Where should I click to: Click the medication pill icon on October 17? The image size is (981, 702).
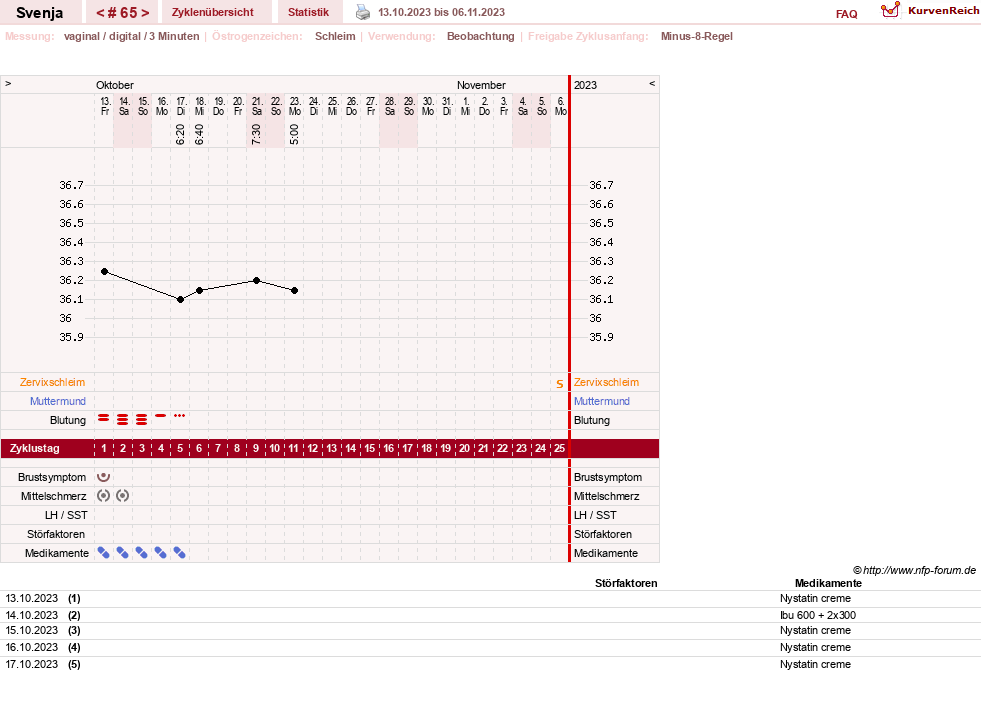click(x=180, y=552)
